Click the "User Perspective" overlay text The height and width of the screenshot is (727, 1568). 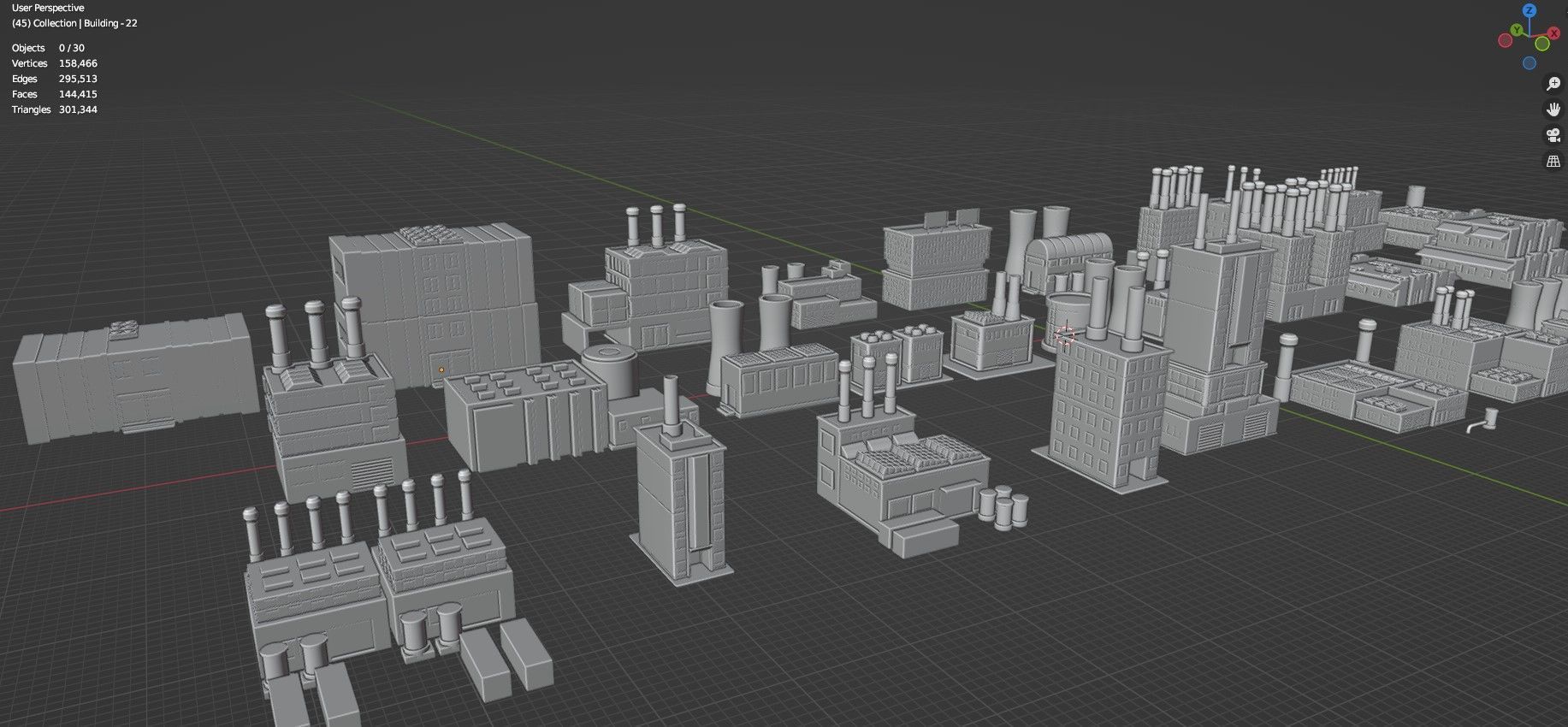click(48, 8)
